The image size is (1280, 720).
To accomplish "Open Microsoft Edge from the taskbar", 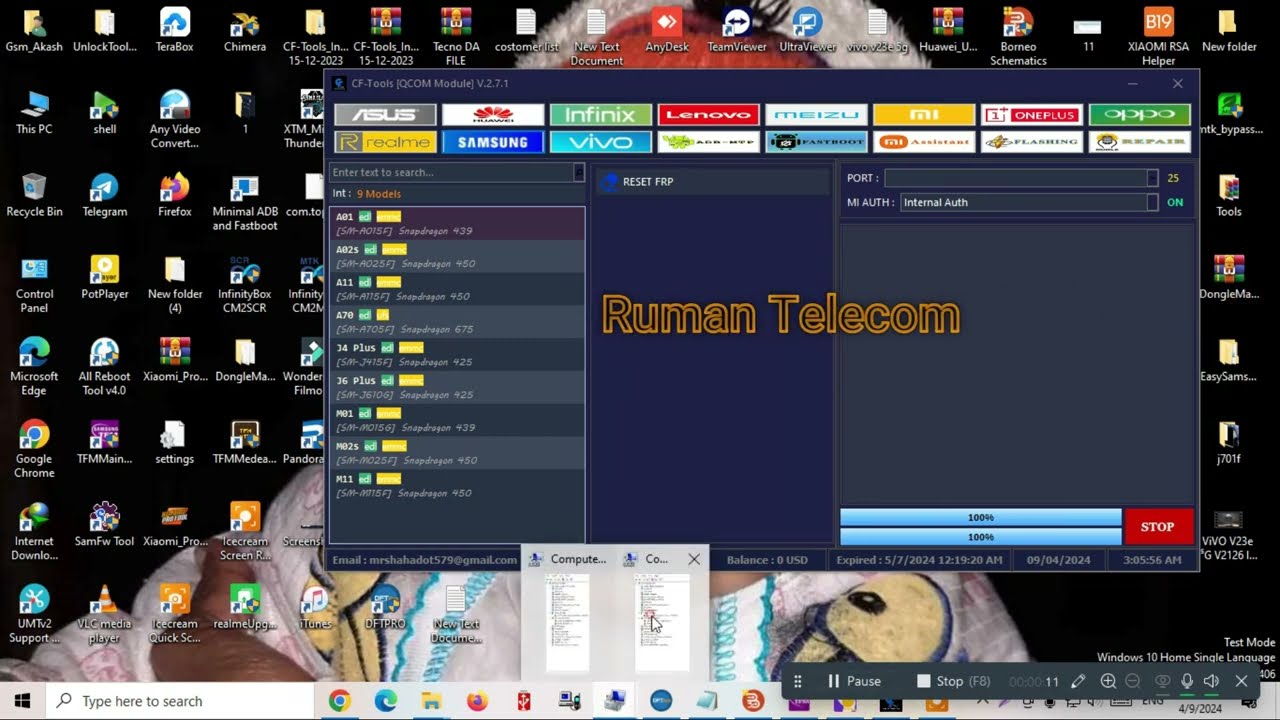I will point(385,701).
